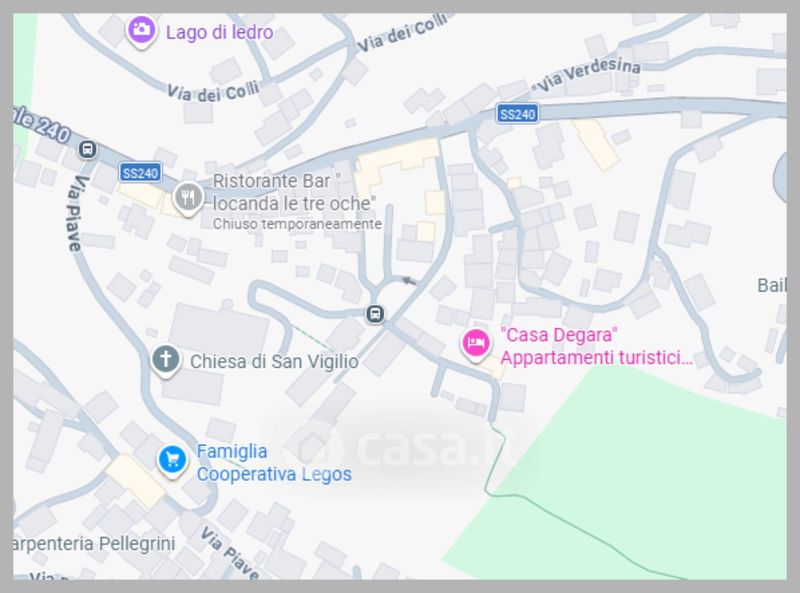
Task: Click the Via Verdesina street label
Action: [586, 74]
